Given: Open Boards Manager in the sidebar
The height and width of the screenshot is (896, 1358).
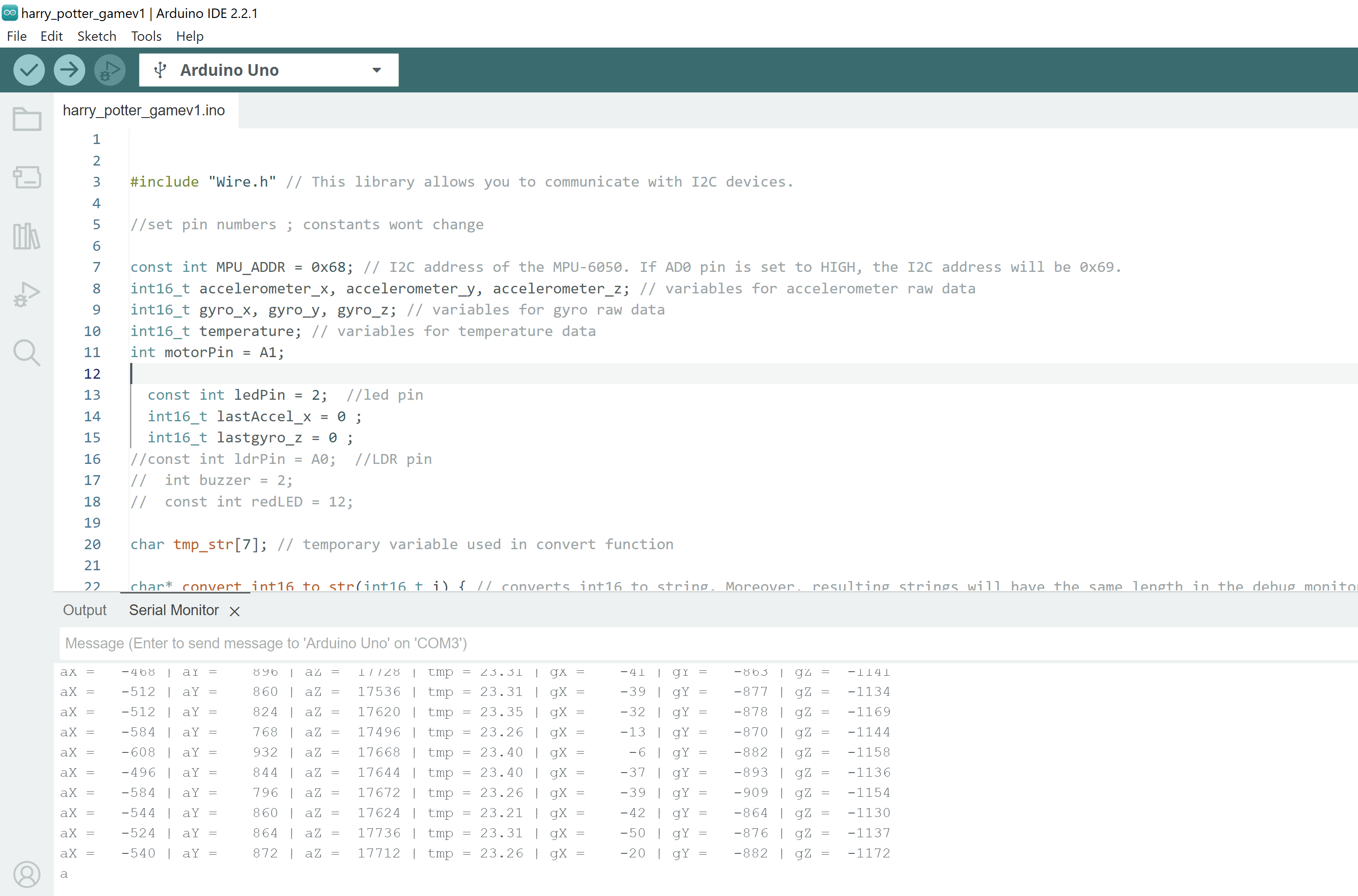Looking at the screenshot, I should tap(27, 177).
